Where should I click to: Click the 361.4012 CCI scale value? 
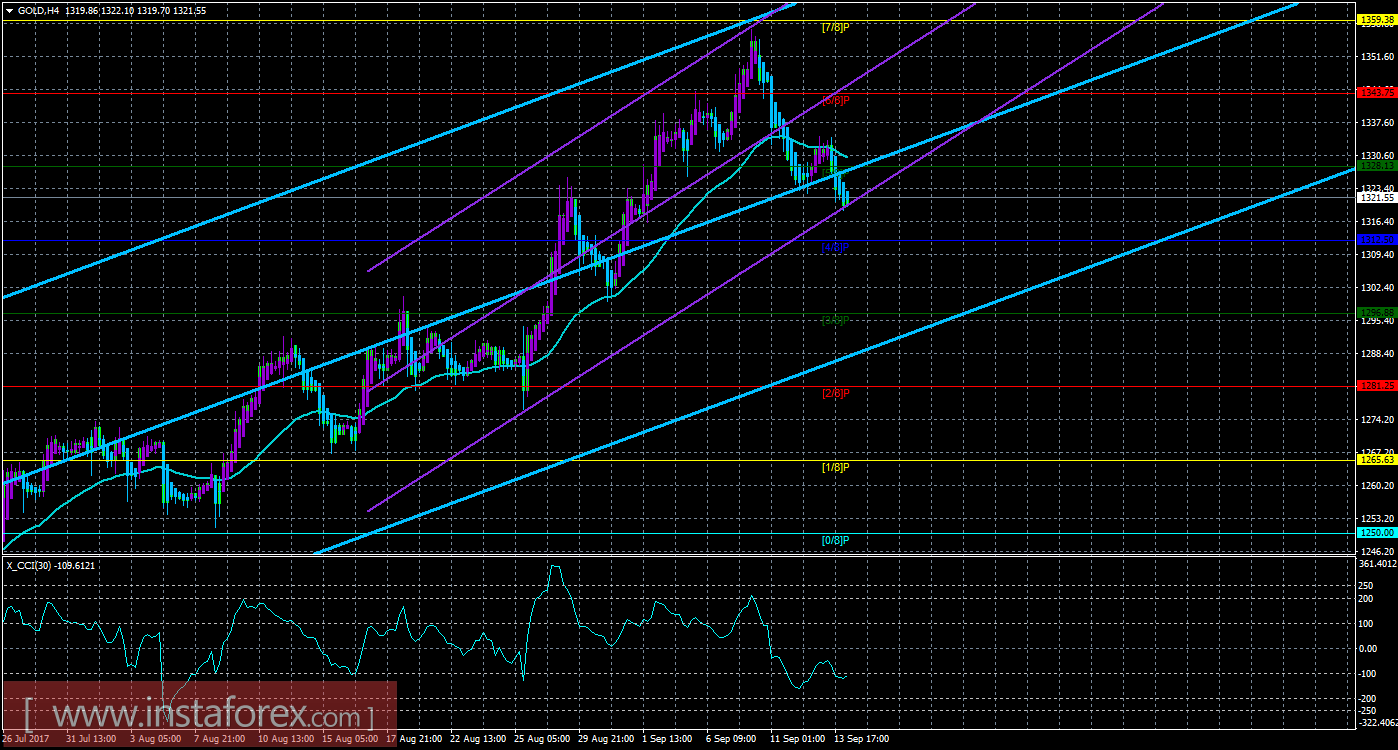[1377, 564]
